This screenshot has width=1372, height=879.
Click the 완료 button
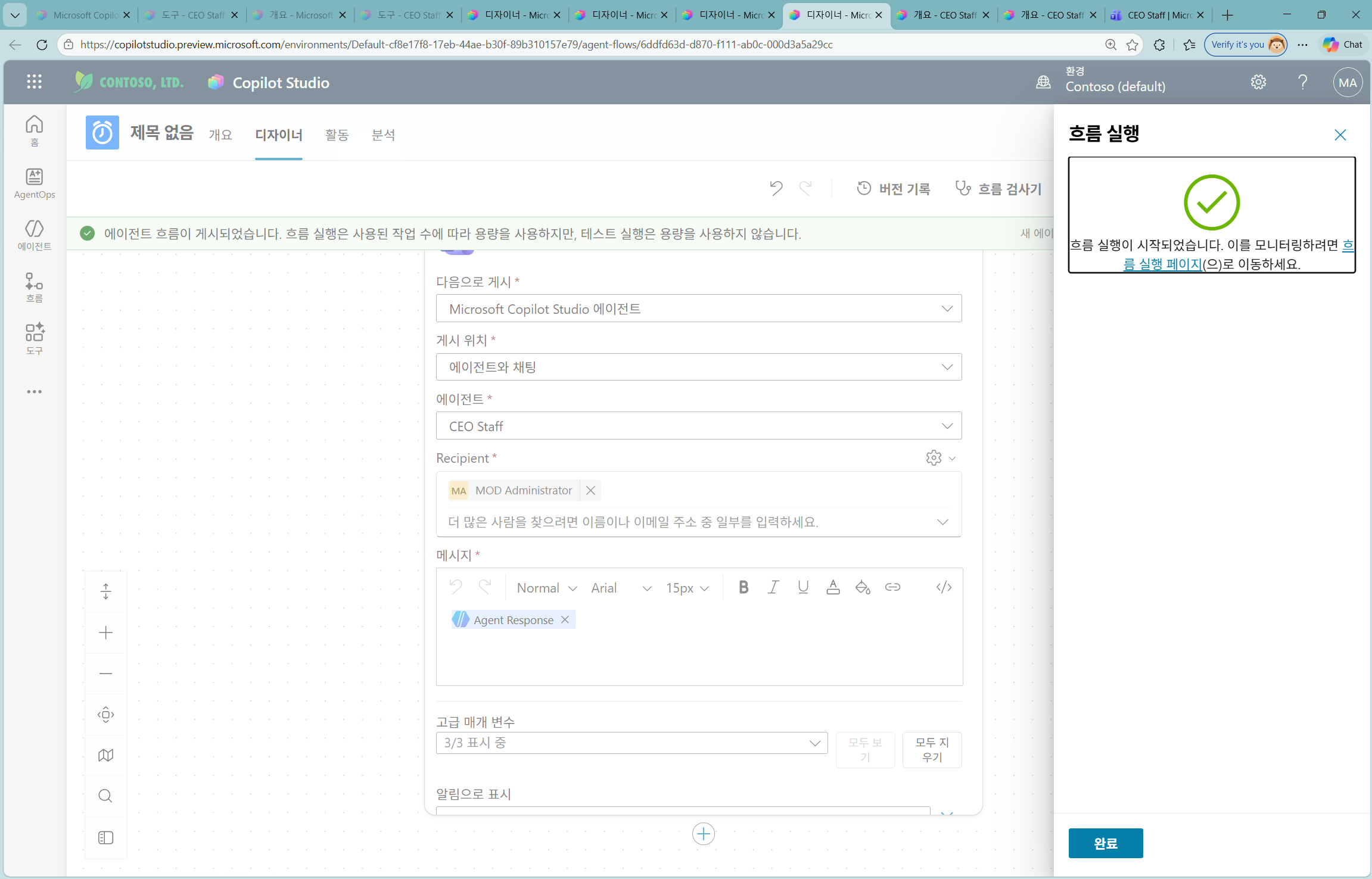coord(1106,843)
